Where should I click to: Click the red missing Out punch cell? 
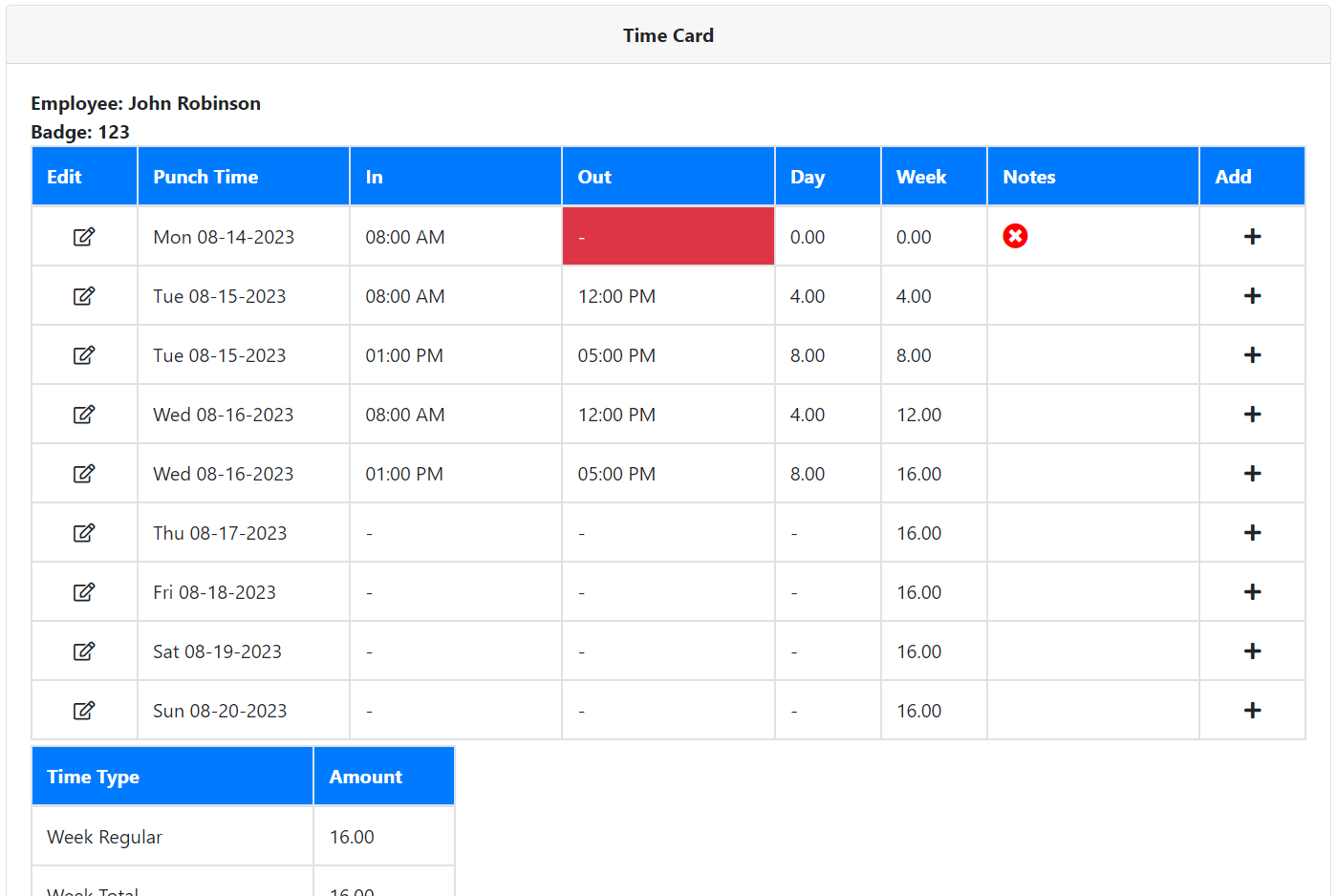click(667, 236)
